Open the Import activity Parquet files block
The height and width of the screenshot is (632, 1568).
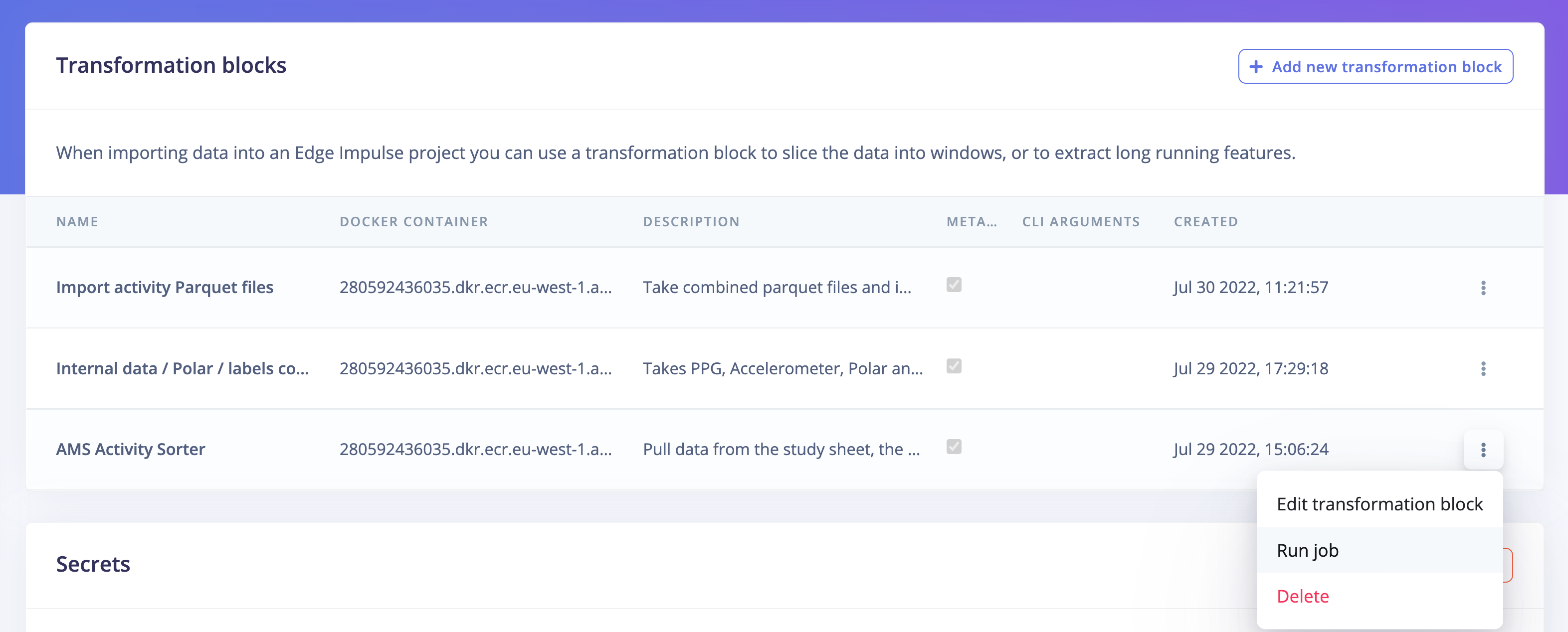tap(165, 288)
